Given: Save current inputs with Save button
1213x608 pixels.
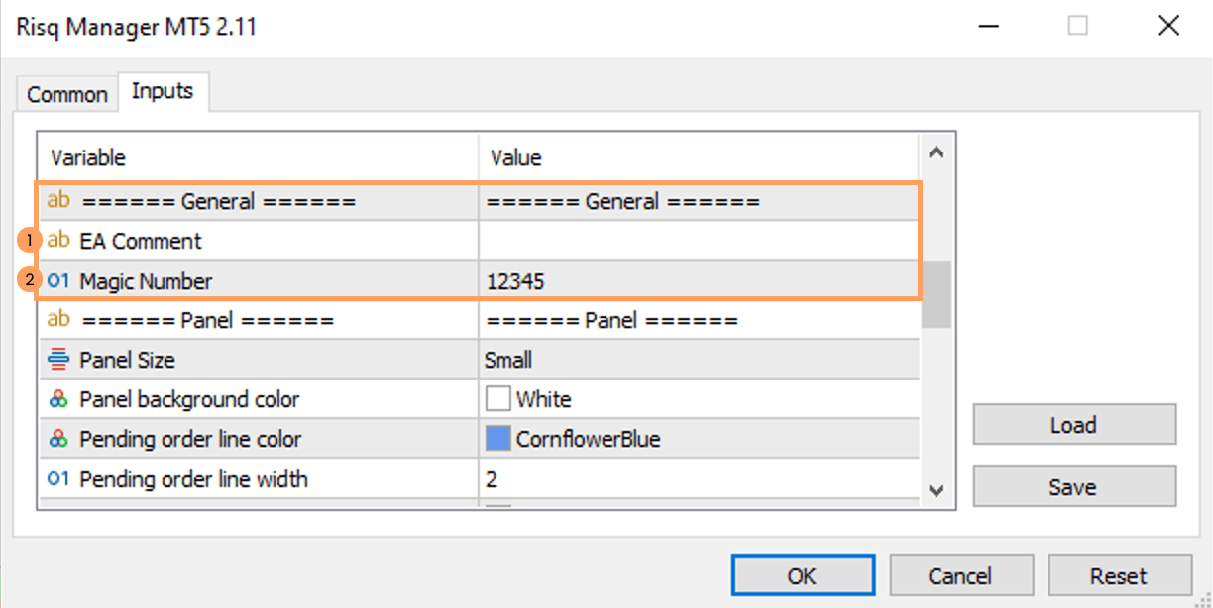Looking at the screenshot, I should point(1073,487).
